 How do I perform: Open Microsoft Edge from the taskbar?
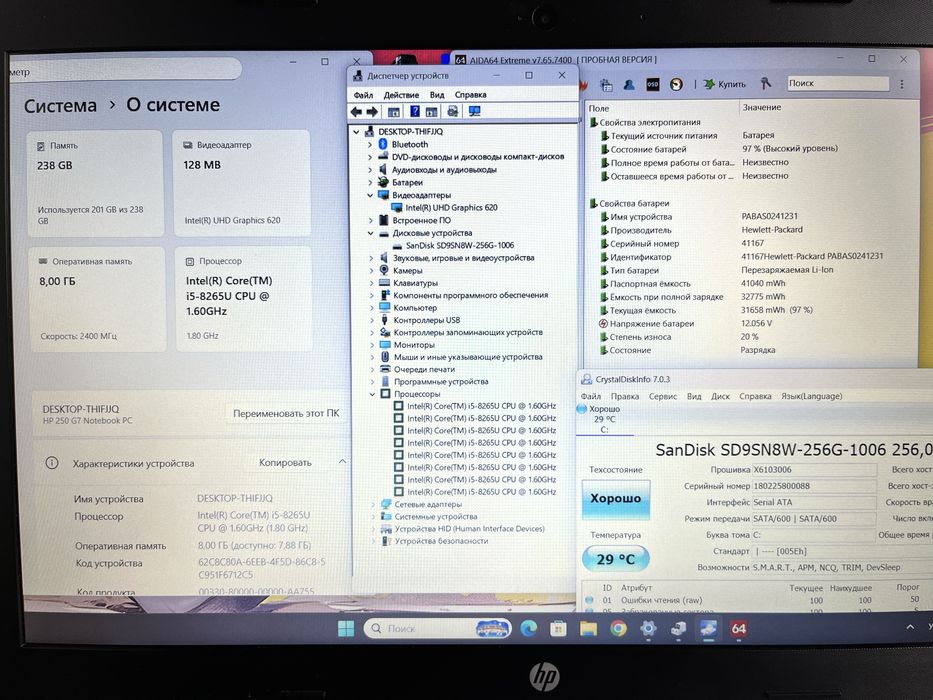click(x=528, y=628)
